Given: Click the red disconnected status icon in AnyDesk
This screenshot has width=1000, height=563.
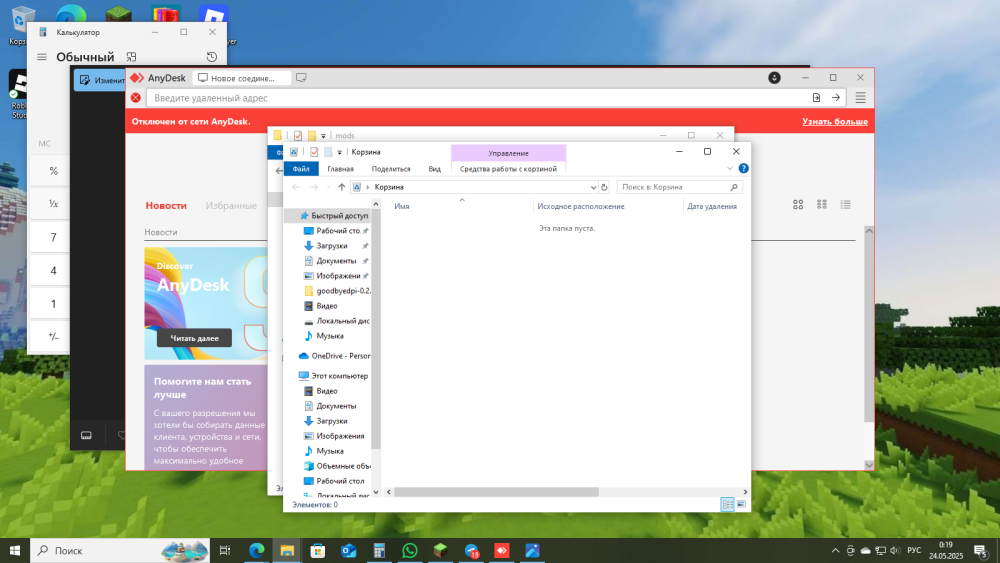Looking at the screenshot, I should (136, 98).
